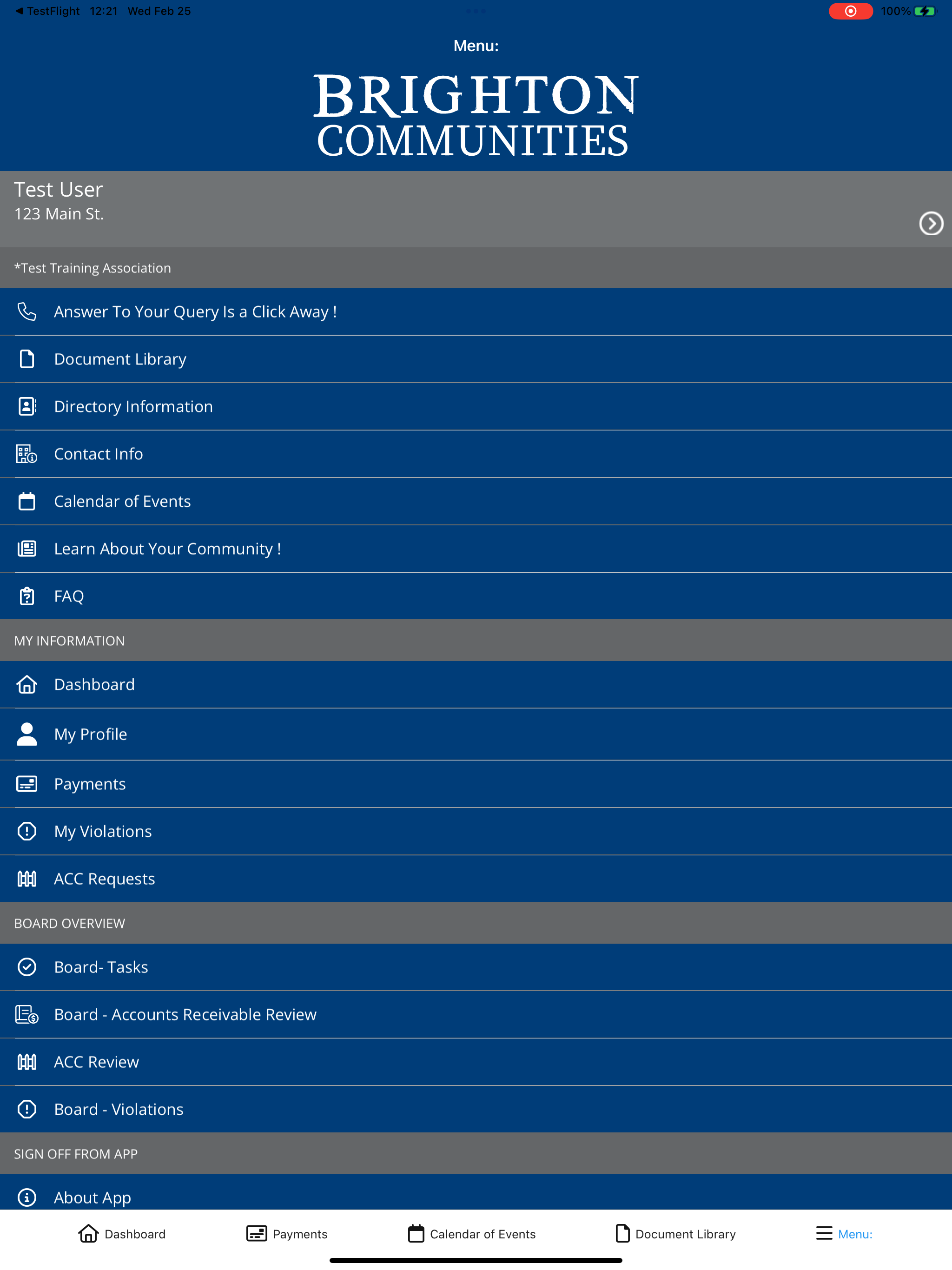Open the Contact Info menu item

(476, 454)
